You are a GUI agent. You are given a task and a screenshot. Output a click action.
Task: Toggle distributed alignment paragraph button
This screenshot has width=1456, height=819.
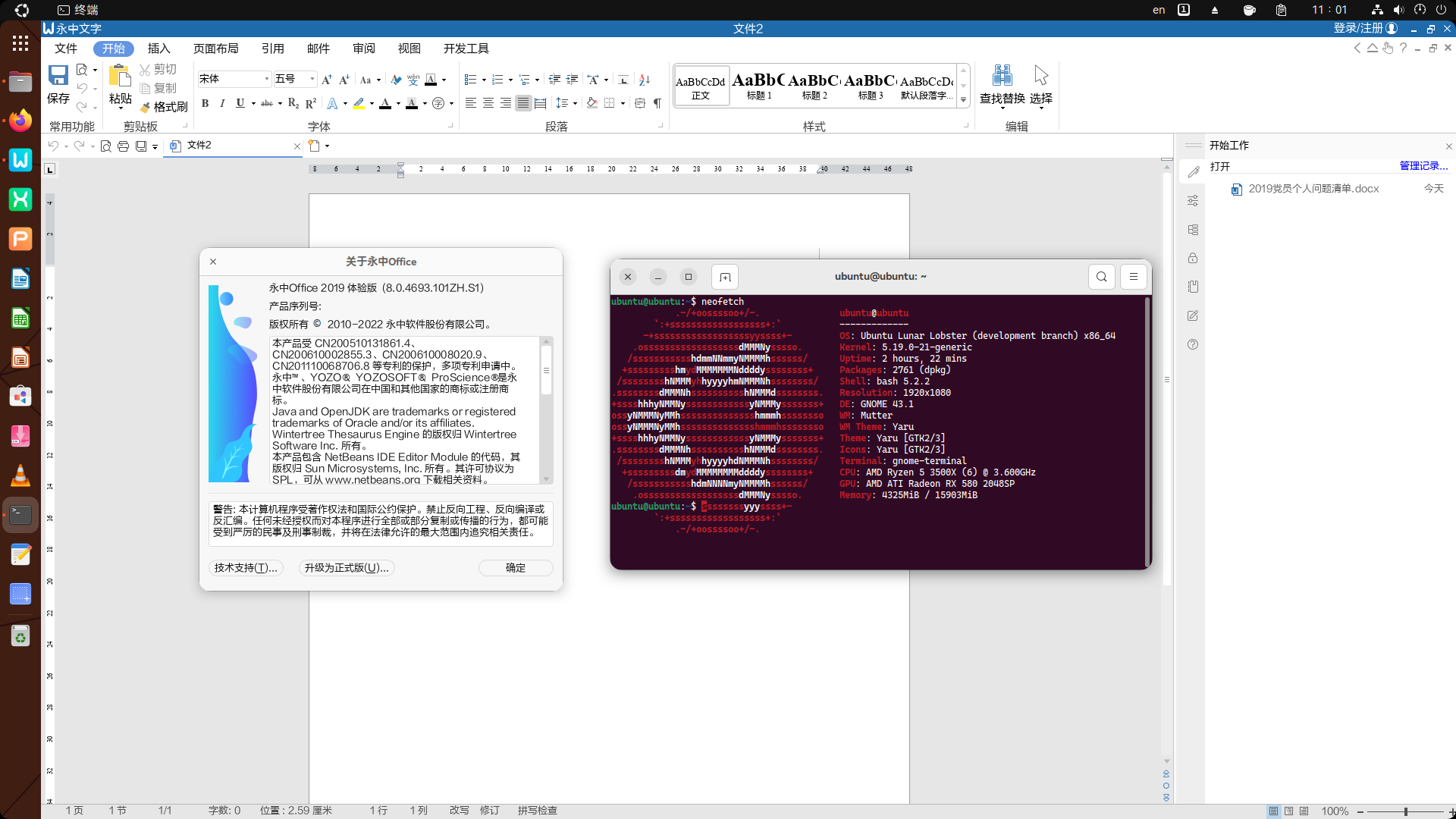[540, 103]
